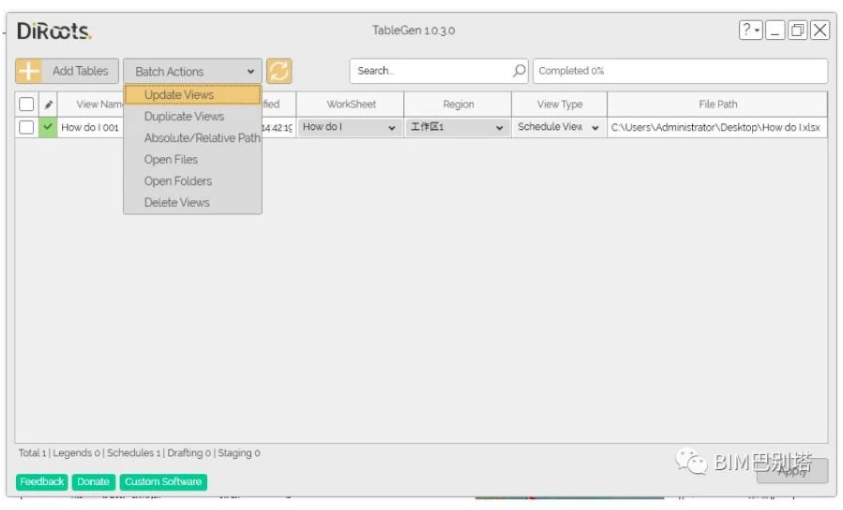
Task: Click the TableGen 1.0.3.0 title text
Action: 413,30
